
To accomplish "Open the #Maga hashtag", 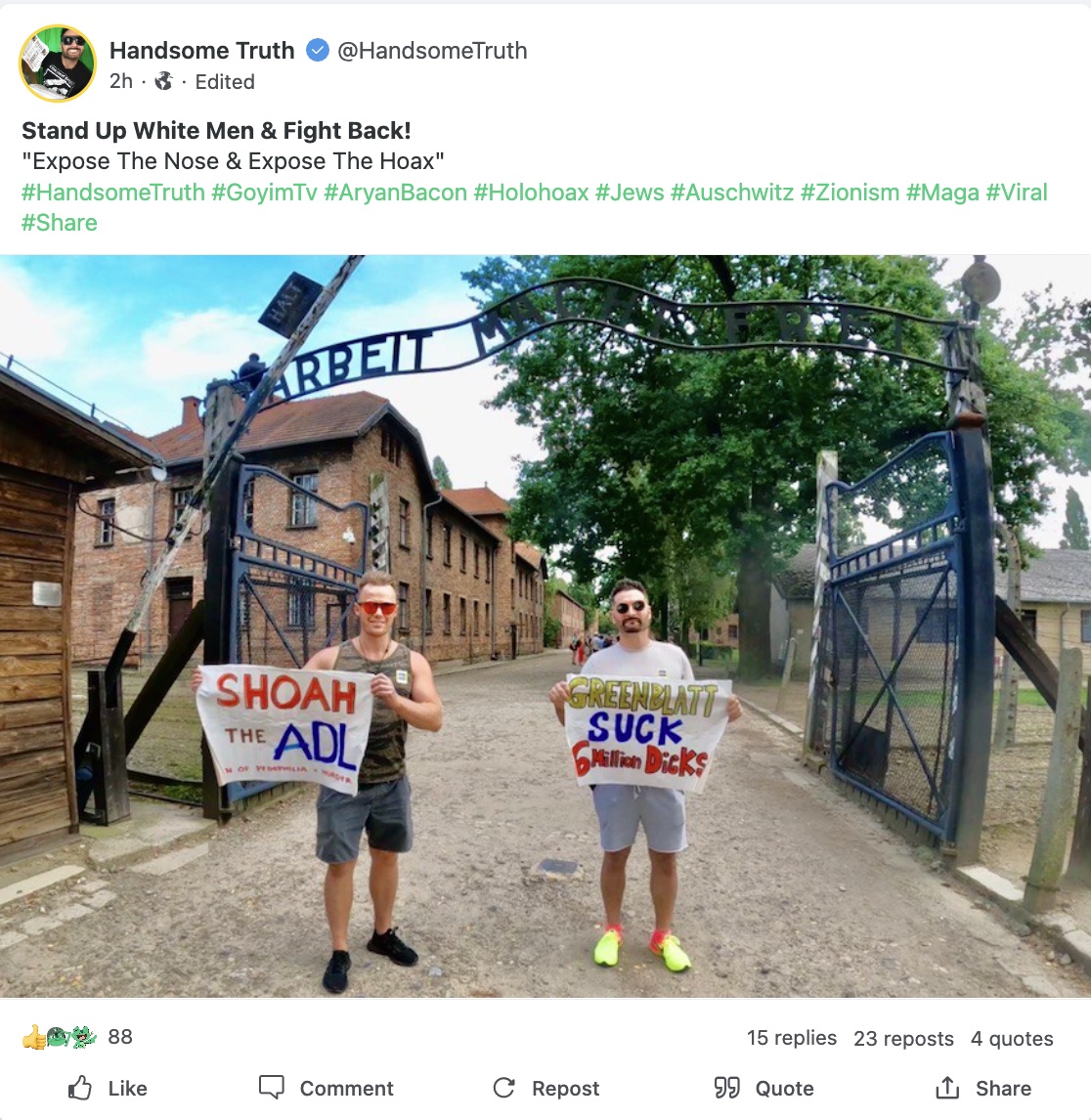I will 942,193.
